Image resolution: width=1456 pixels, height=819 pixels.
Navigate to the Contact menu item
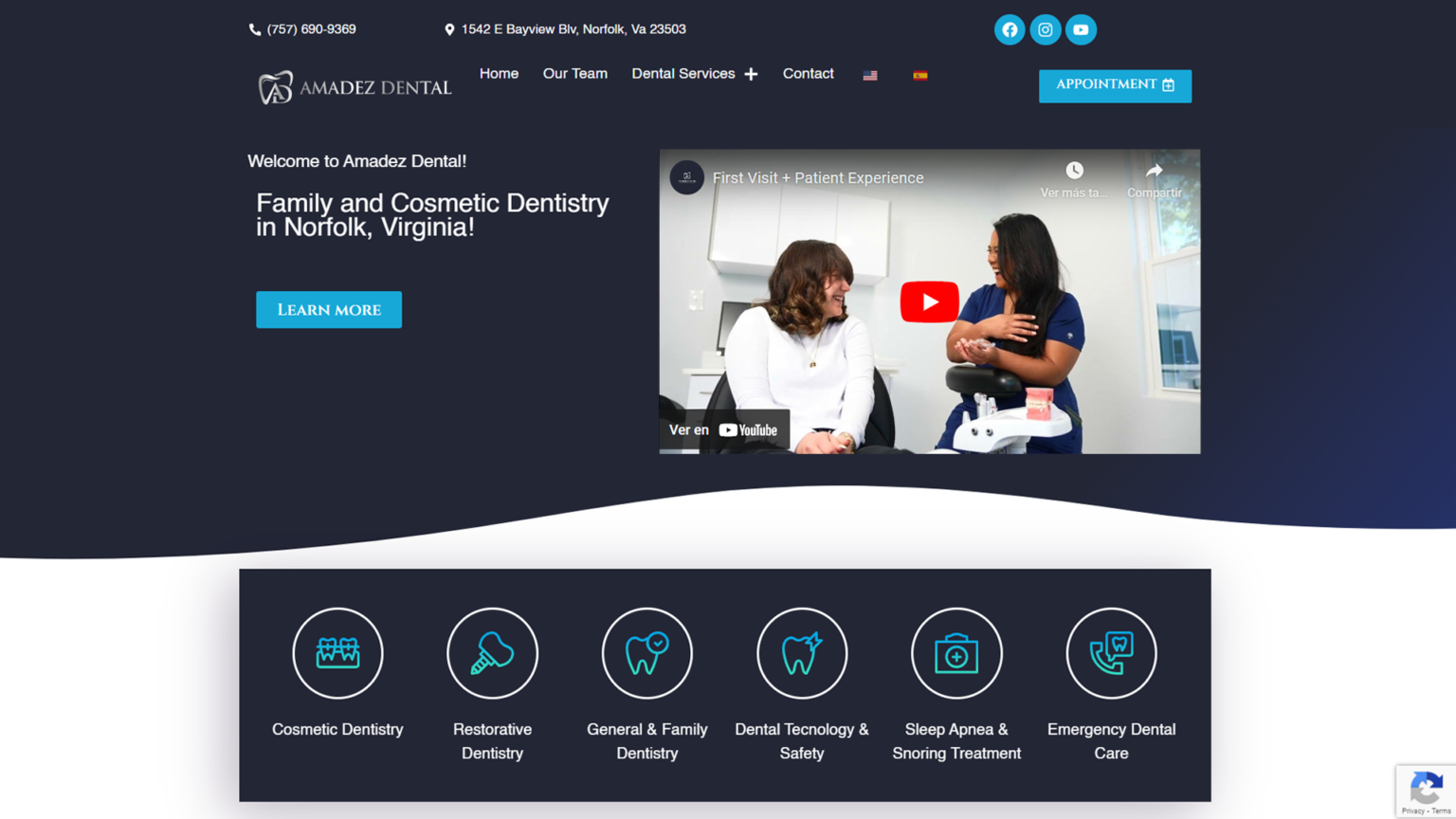pos(808,74)
